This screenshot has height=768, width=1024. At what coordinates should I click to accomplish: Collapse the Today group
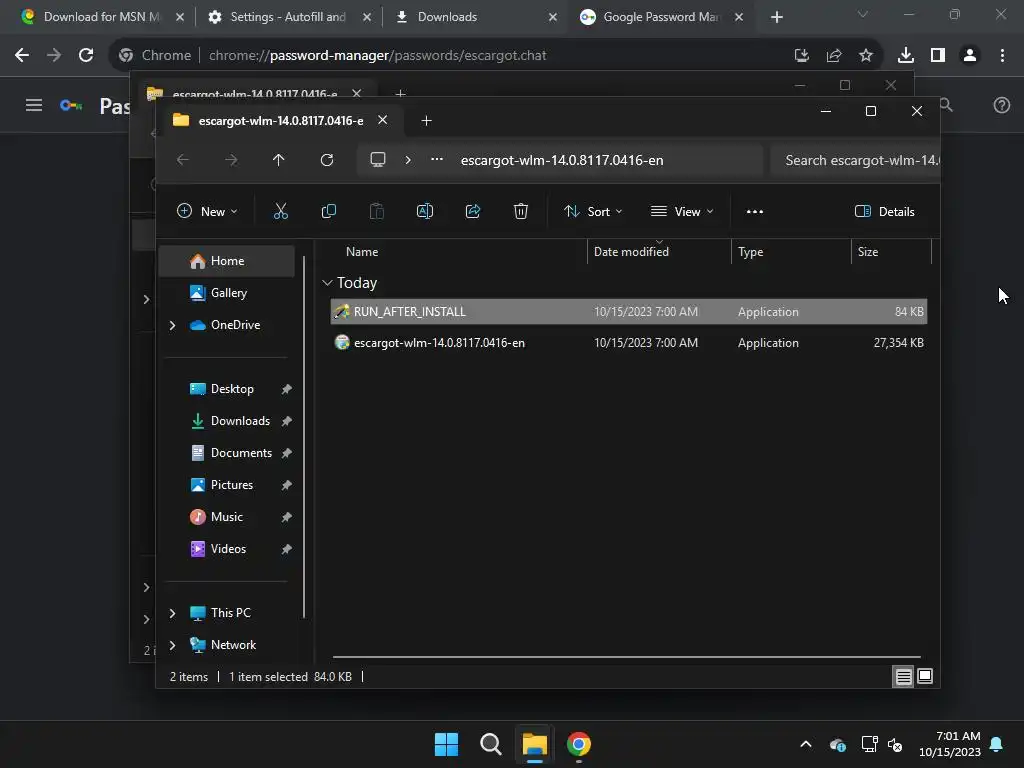(x=327, y=283)
